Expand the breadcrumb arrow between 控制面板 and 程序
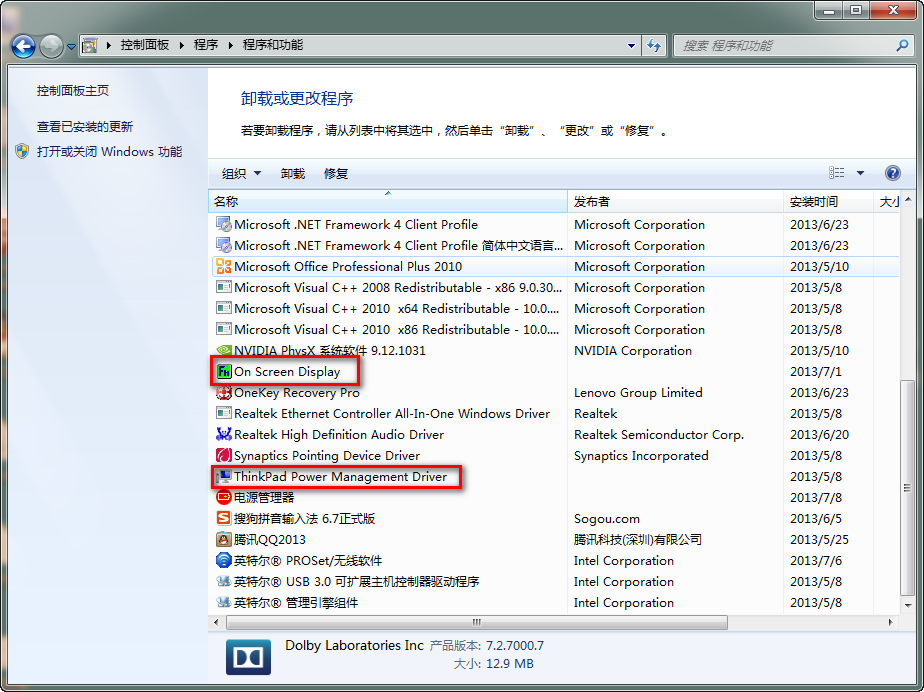The height and width of the screenshot is (692, 924). click(x=181, y=45)
